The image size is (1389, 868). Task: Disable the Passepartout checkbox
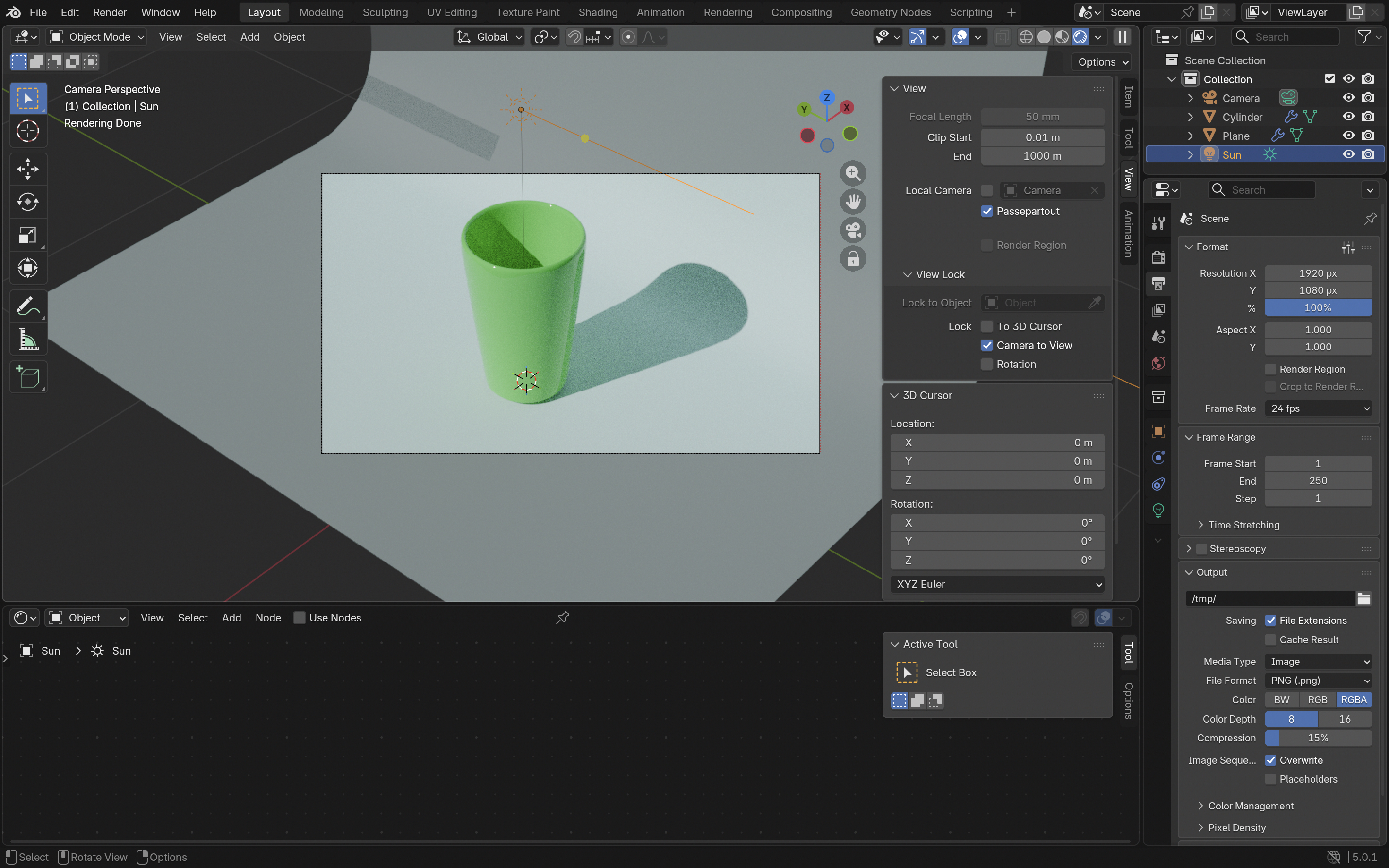click(x=986, y=211)
